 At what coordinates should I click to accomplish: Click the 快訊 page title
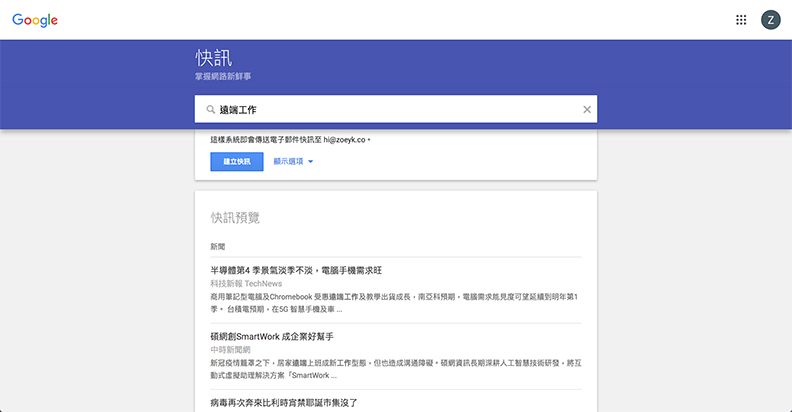pyautogui.click(x=213, y=57)
